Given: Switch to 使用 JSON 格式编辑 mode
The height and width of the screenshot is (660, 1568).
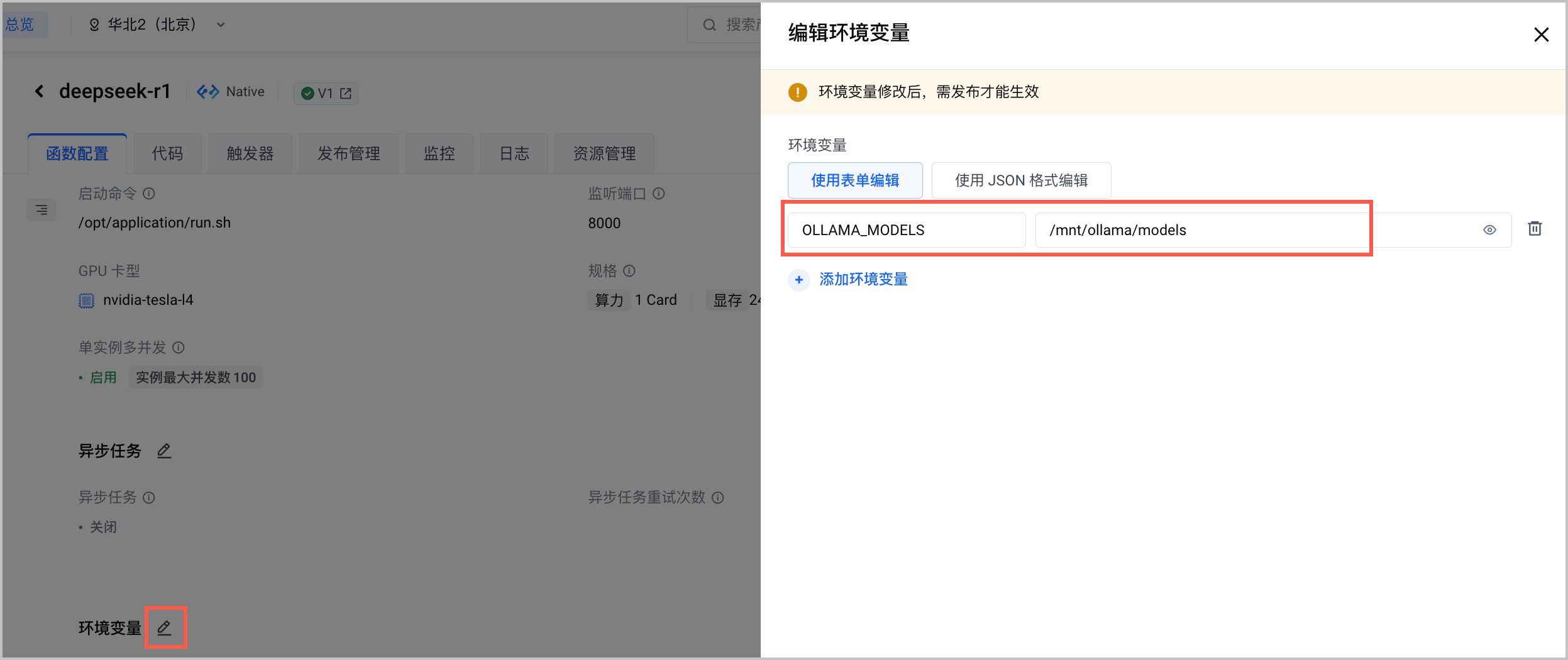Looking at the screenshot, I should coord(1021,180).
